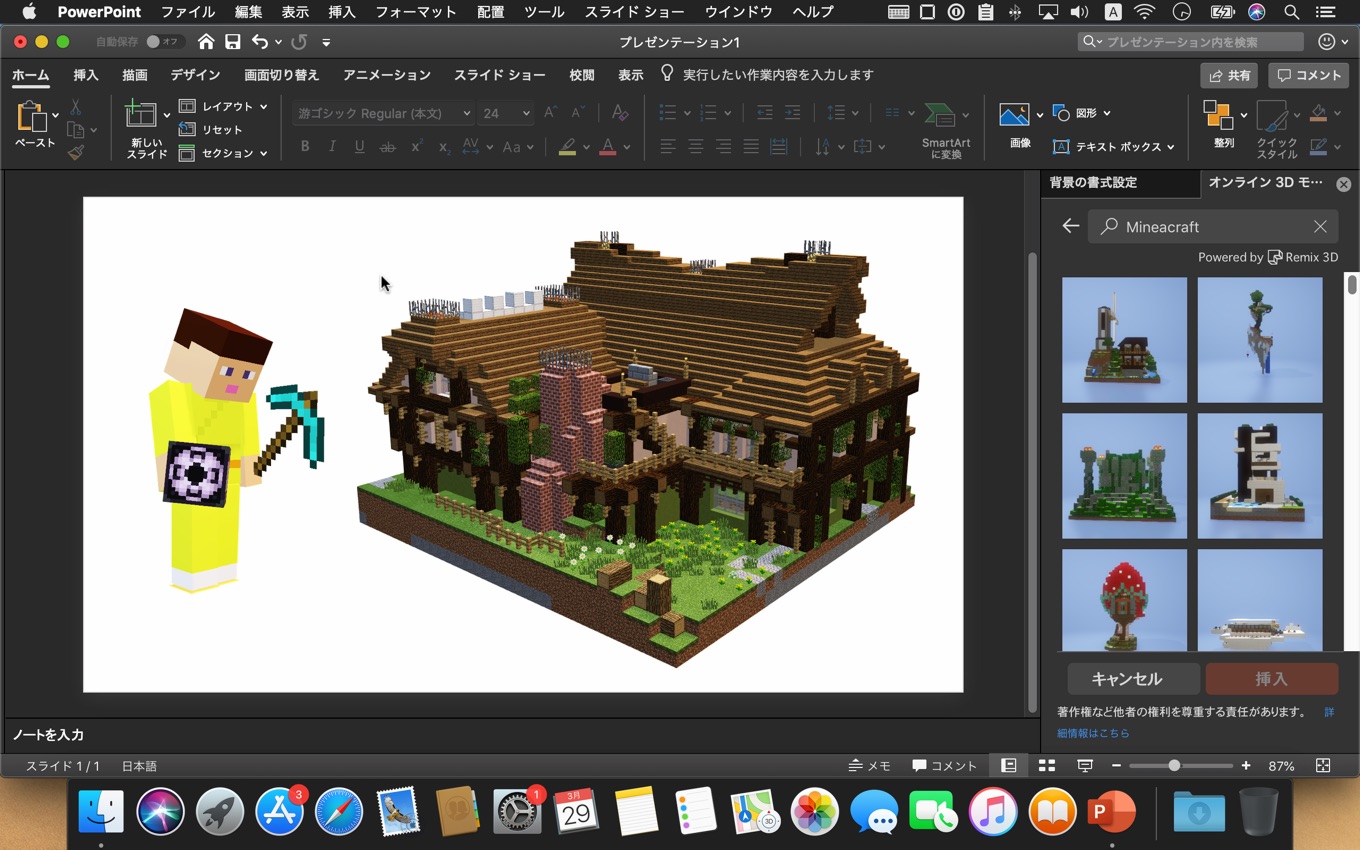This screenshot has height=850, width=1360.
Task: Open the Paste options arrow
Action: pyautogui.click(x=55, y=116)
